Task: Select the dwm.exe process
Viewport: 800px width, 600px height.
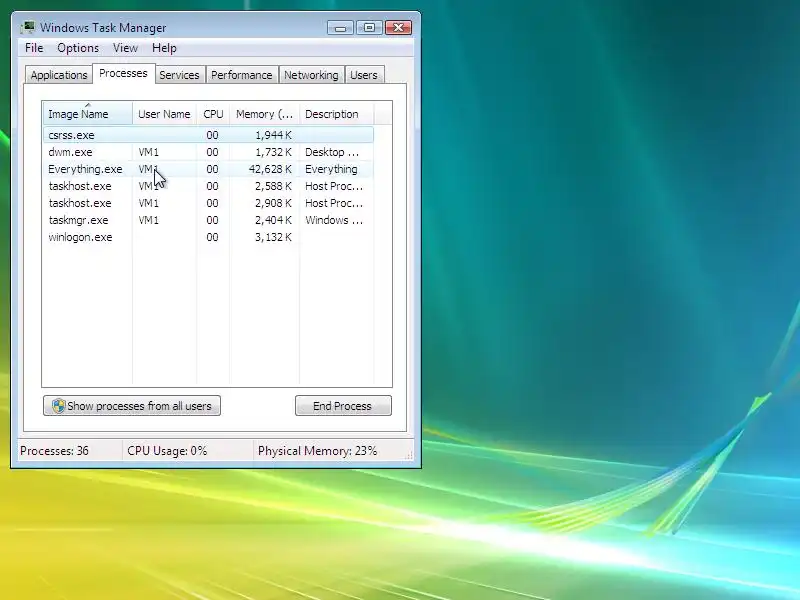Action: click(208, 152)
